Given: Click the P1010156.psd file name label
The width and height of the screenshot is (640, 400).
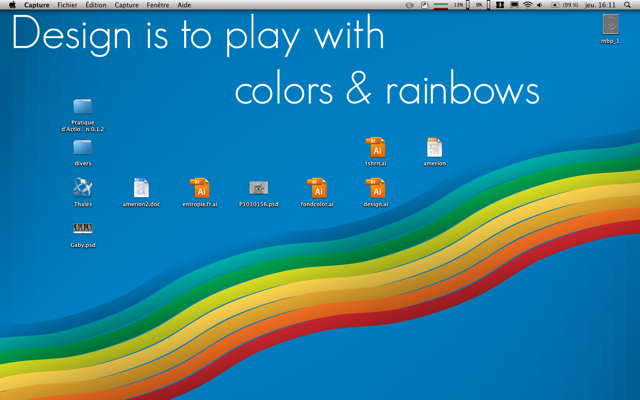Looking at the screenshot, I should [x=259, y=204].
